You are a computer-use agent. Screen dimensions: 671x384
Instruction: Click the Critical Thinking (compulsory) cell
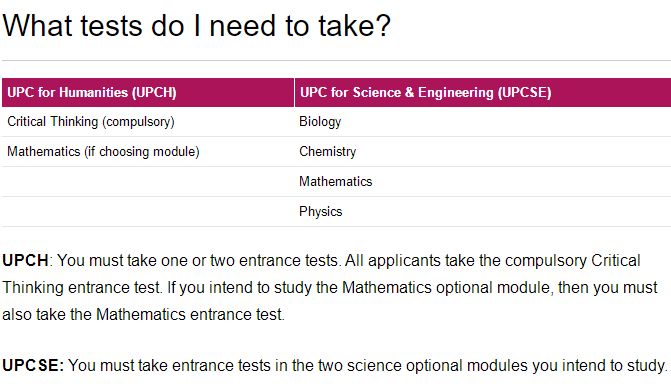(x=148, y=122)
